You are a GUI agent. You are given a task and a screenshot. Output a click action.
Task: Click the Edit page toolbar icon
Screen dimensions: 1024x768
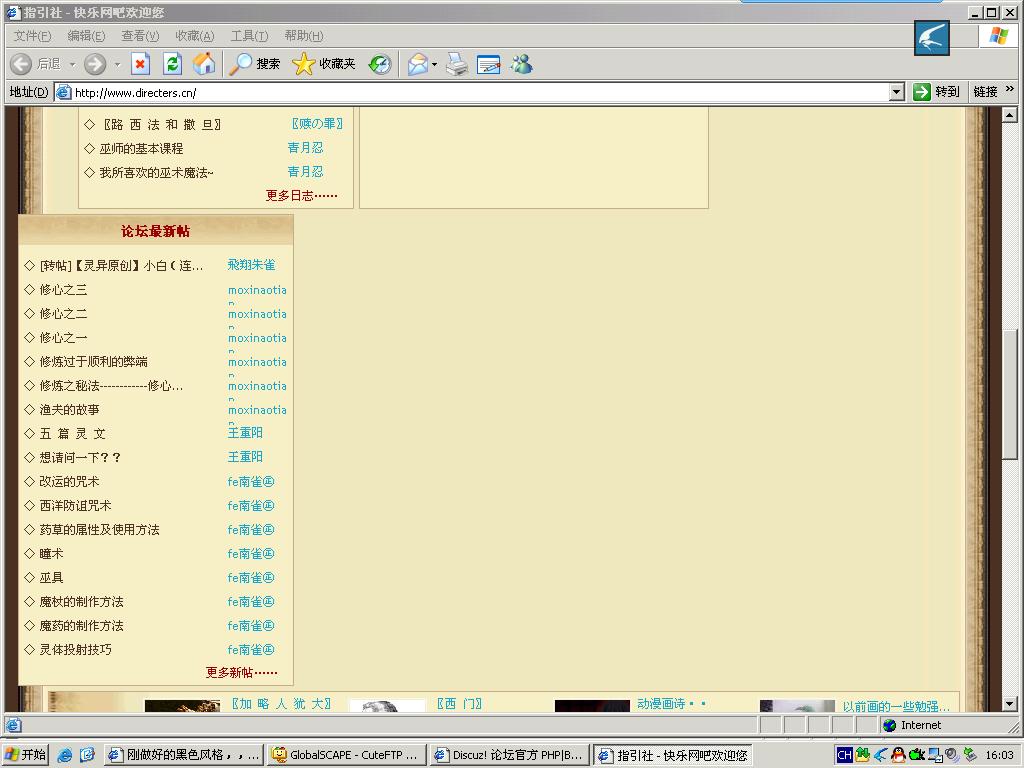click(x=488, y=64)
